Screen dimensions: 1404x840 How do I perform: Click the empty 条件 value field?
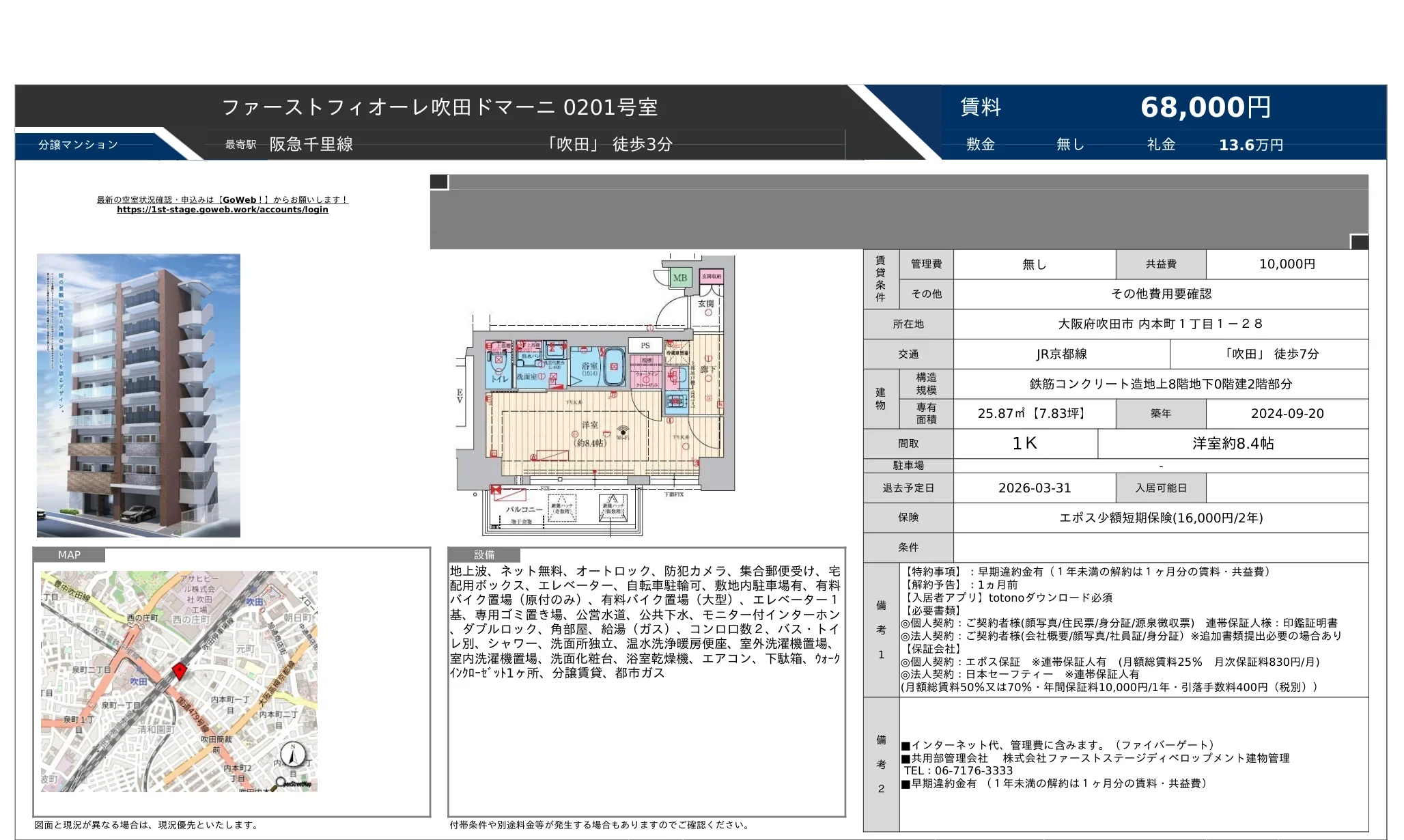tap(1160, 547)
